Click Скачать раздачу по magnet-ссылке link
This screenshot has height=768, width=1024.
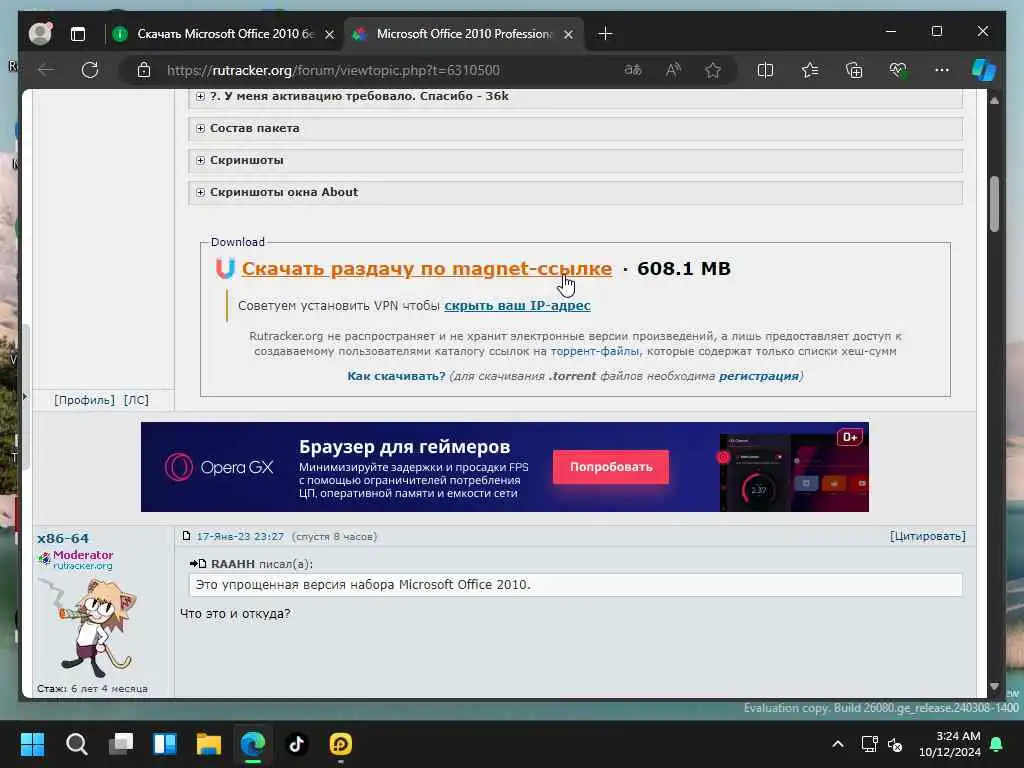427,268
